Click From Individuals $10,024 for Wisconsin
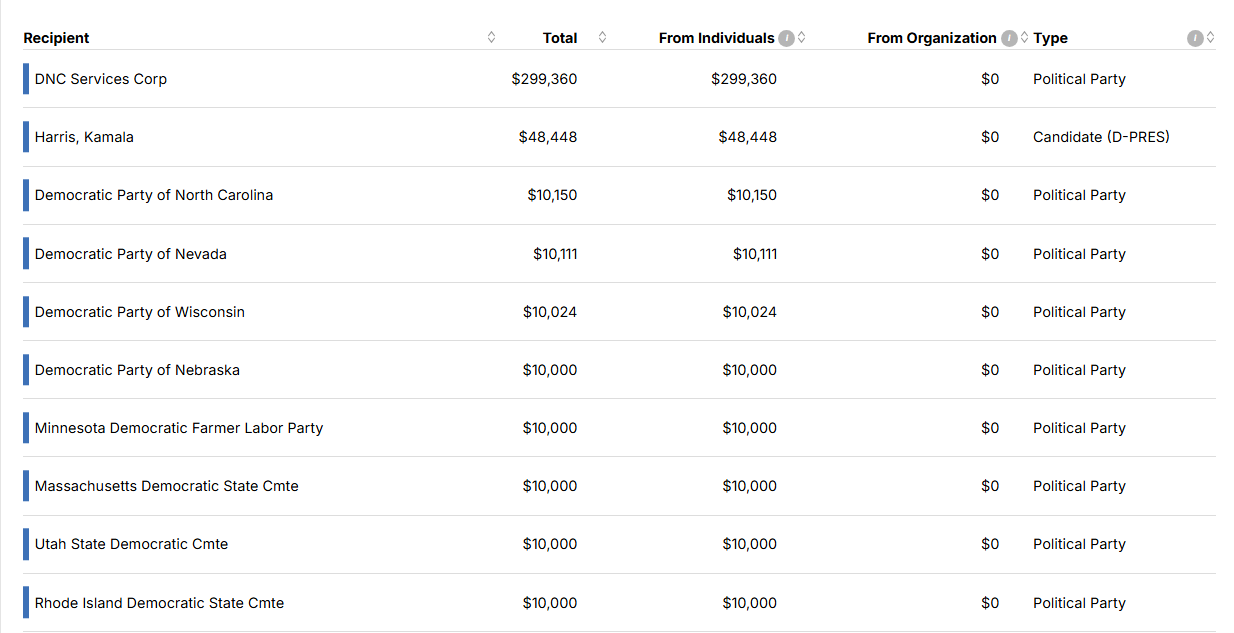This screenshot has width=1234, height=633. pyautogui.click(x=750, y=312)
